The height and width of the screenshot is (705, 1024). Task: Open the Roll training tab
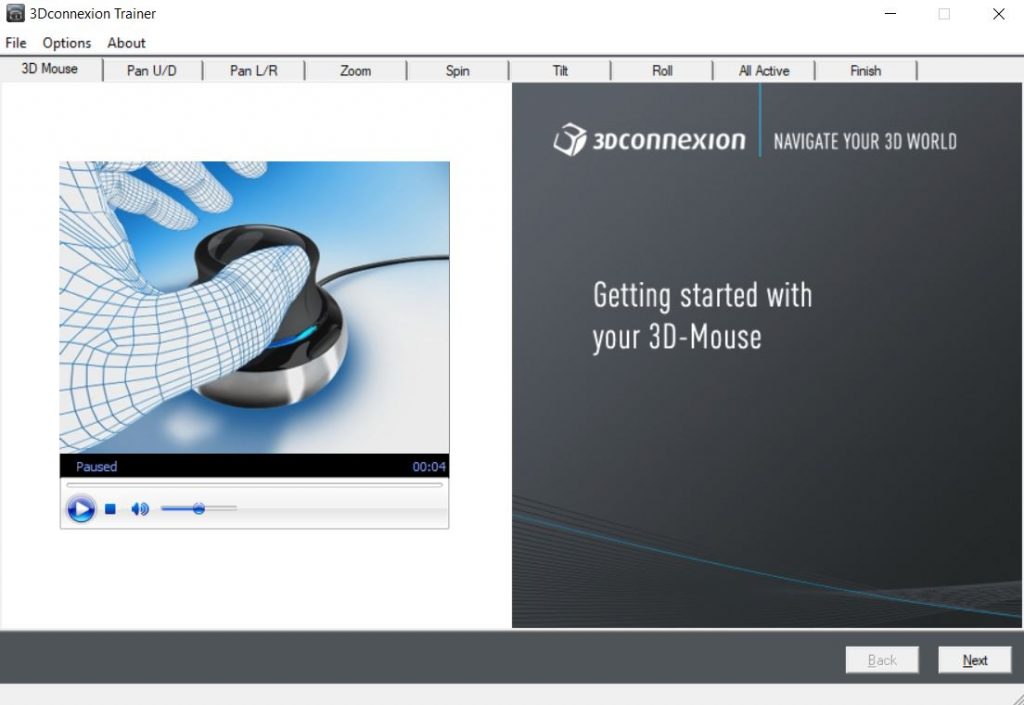(662, 70)
